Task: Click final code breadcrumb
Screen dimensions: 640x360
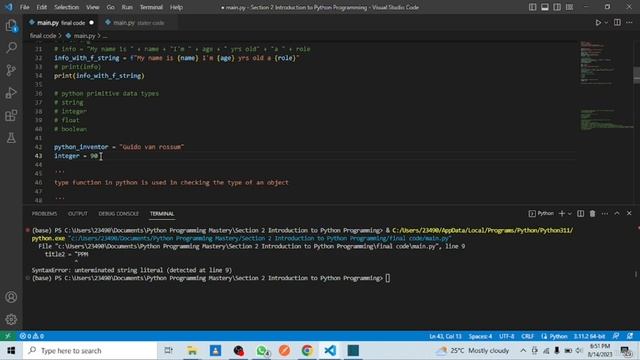Action: [x=42, y=36]
